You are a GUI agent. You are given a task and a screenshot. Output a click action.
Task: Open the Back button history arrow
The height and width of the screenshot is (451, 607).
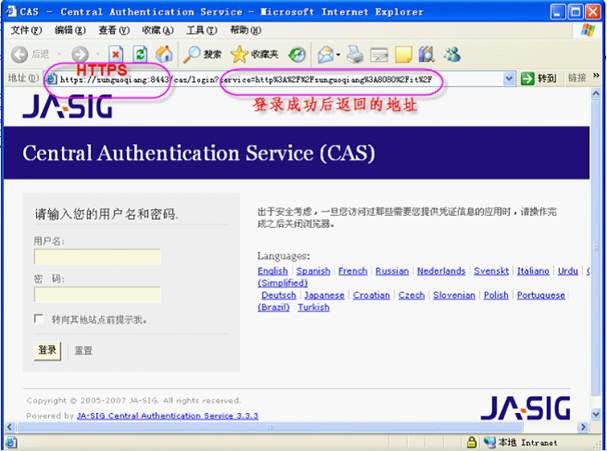(x=59, y=55)
